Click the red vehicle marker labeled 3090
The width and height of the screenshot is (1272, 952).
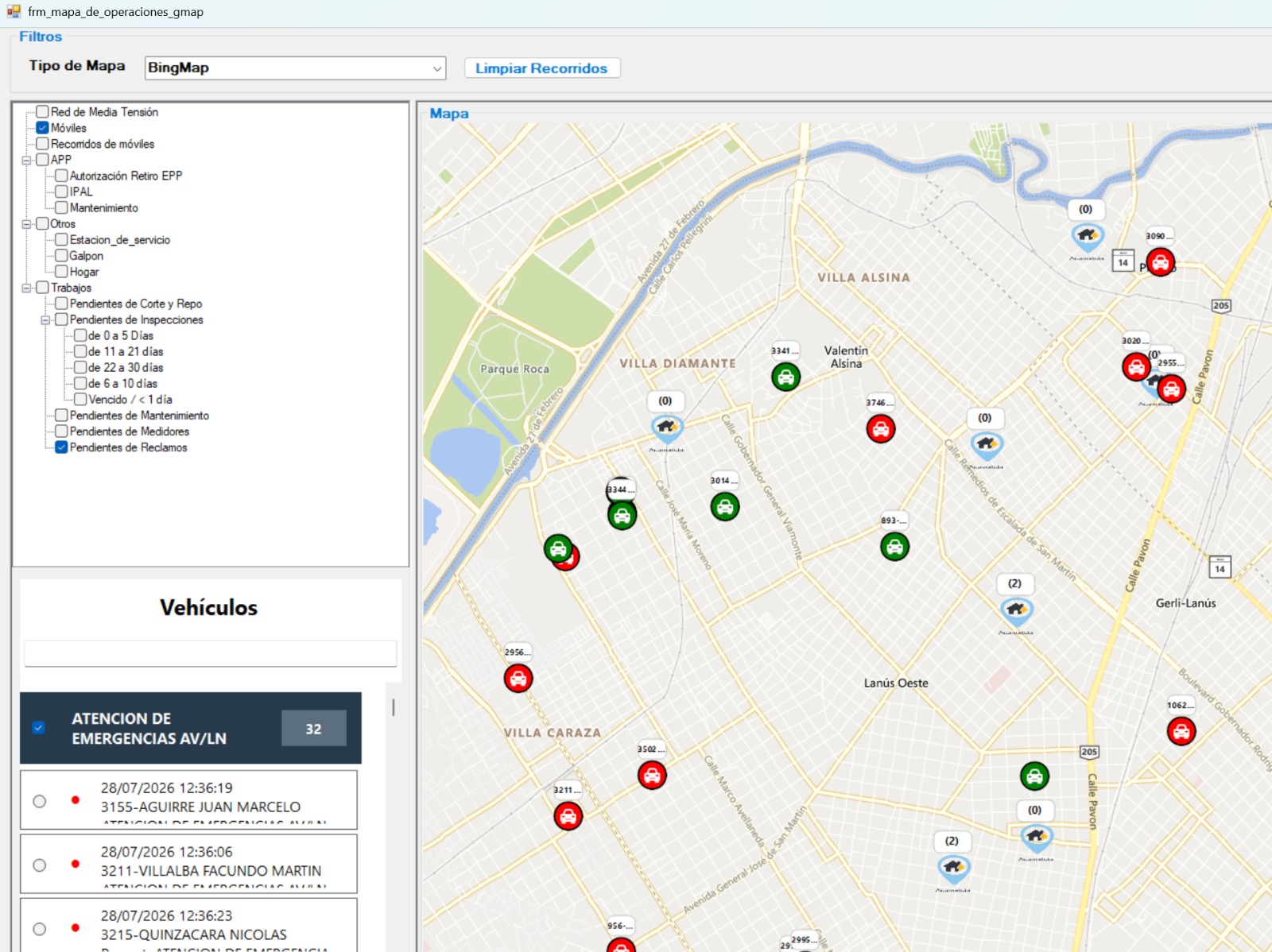[1160, 261]
